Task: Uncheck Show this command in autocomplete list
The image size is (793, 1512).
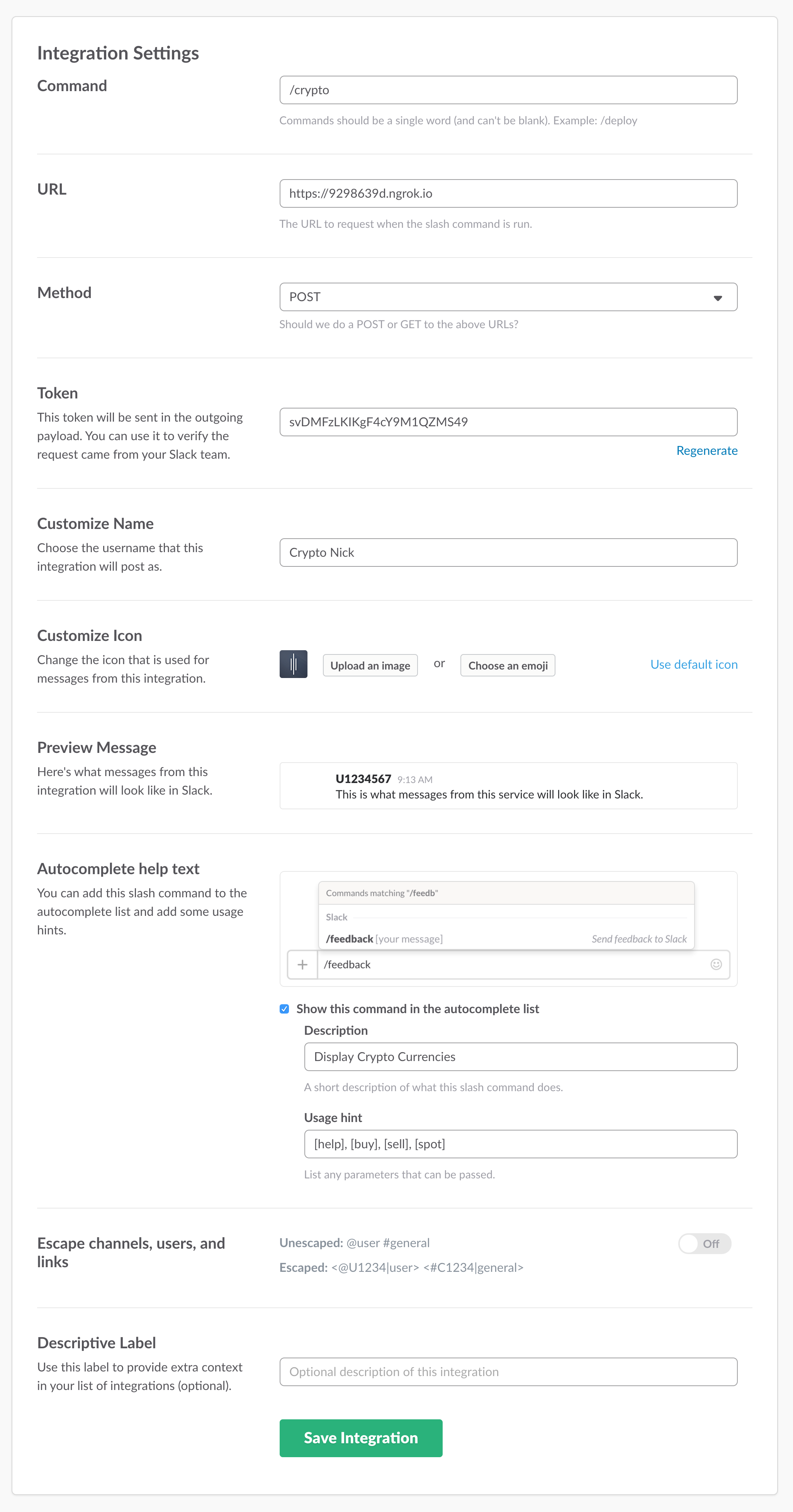Action: click(x=284, y=1009)
